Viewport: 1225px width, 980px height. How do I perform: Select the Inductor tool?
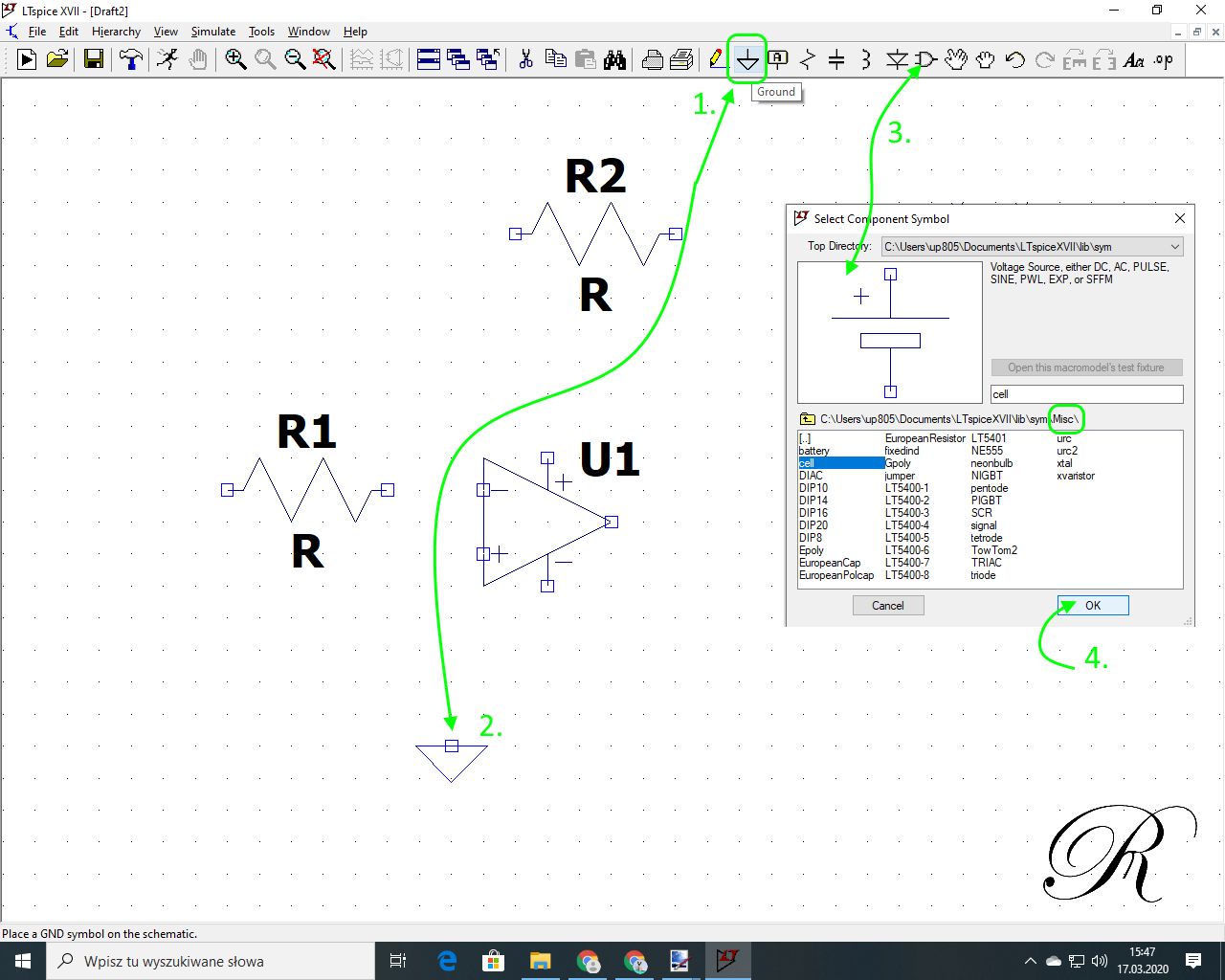coord(866,59)
